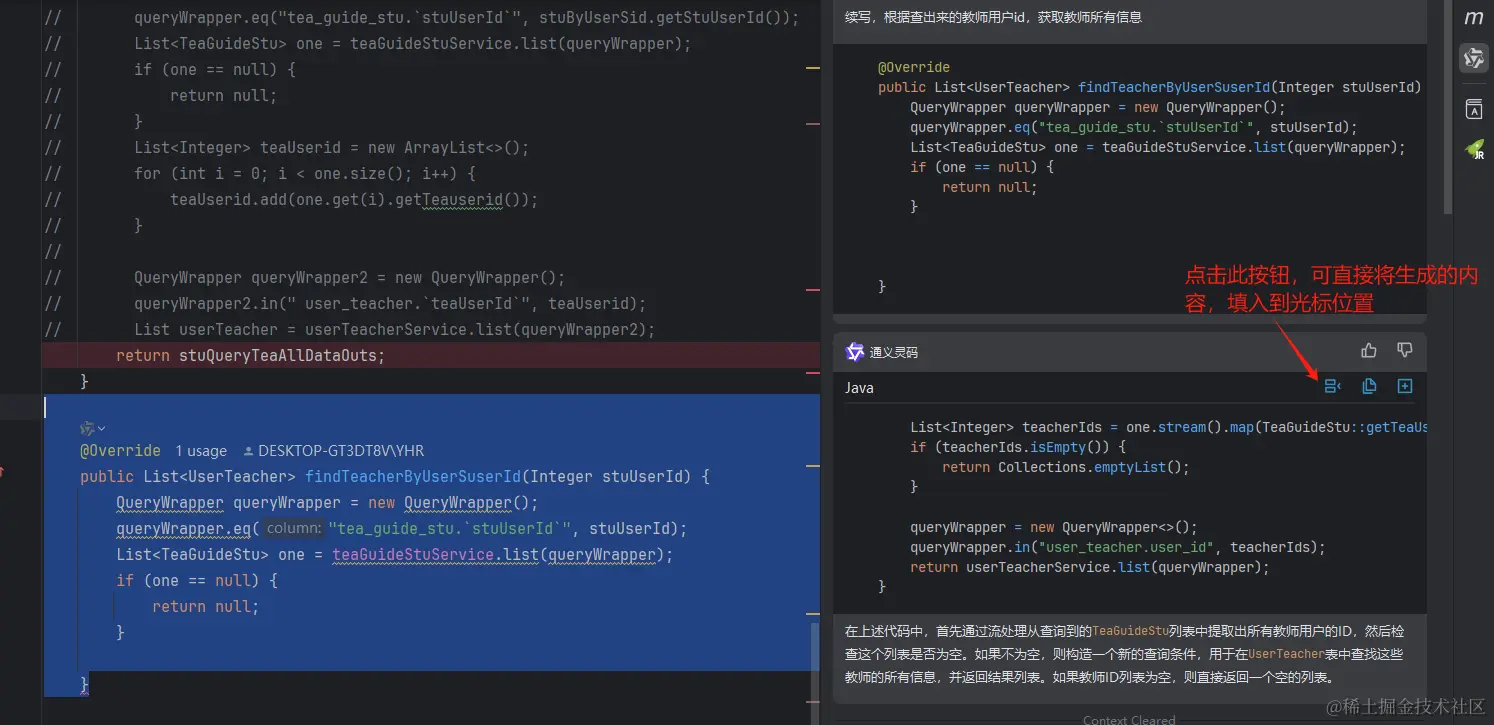Viewport: 1494px width, 725px height.
Task: Click '@Override' in the chat prompt code
Action: 914,67
